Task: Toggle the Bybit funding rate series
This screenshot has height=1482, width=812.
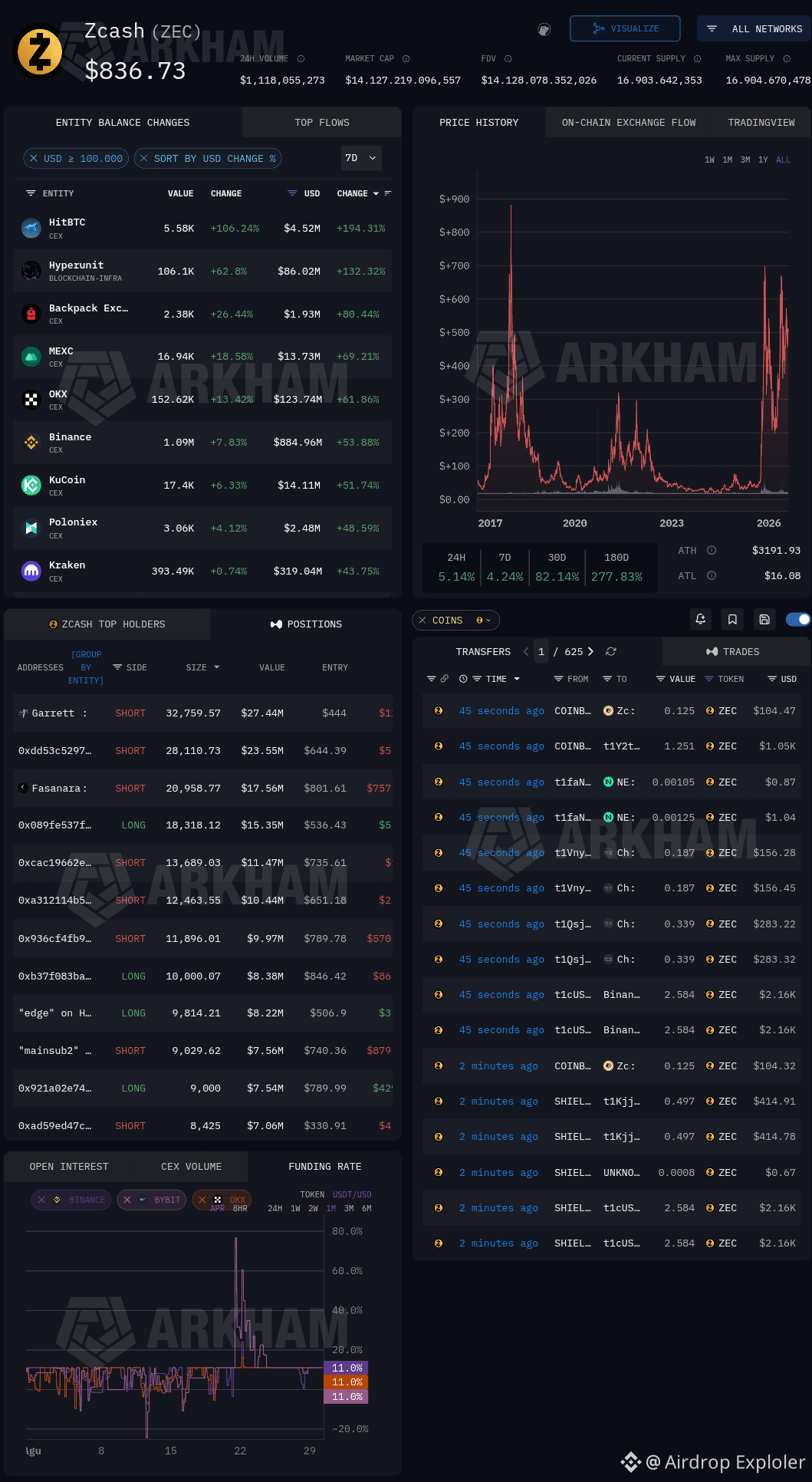Action: [152, 1200]
